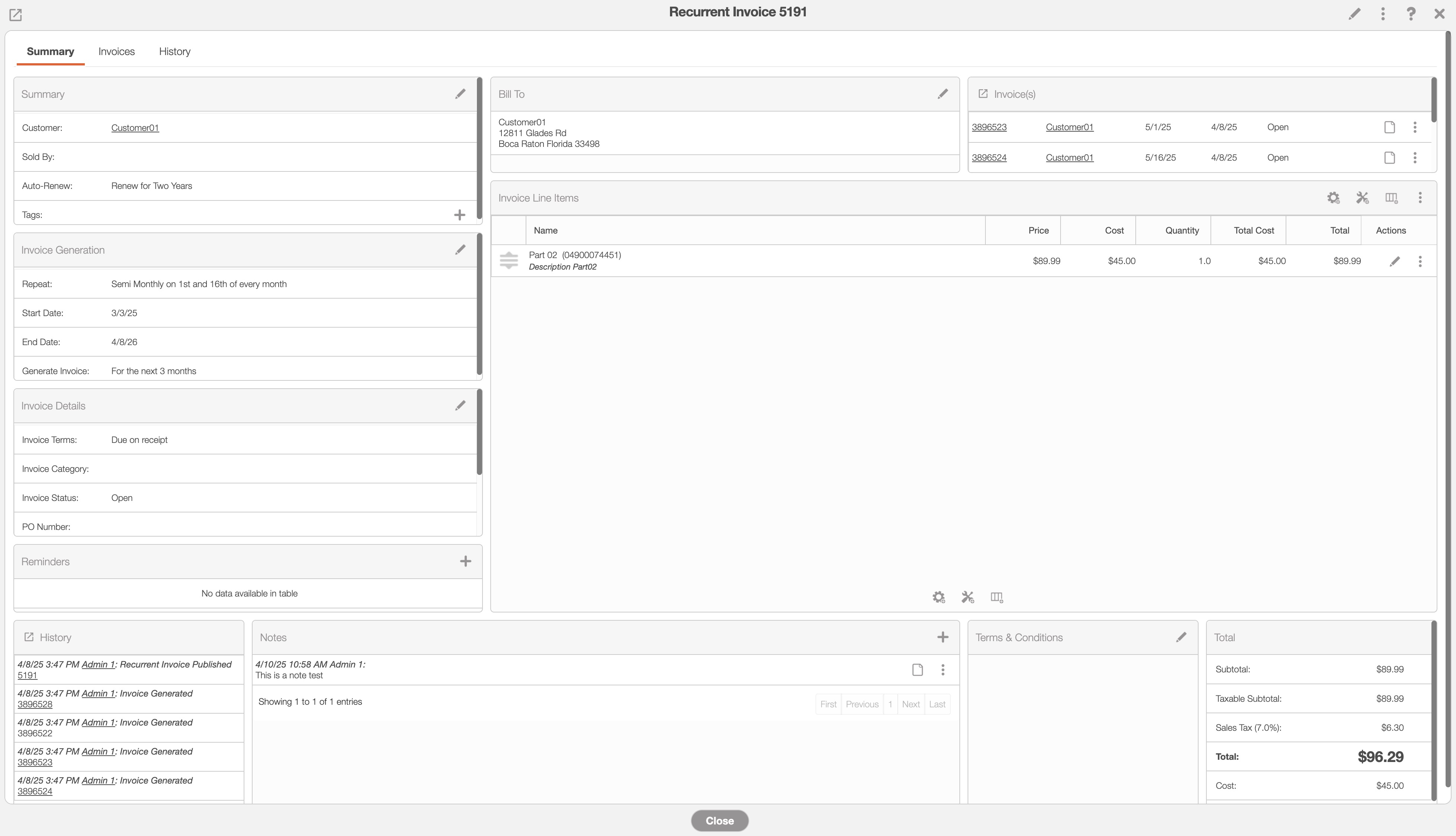Viewport: 1456px width, 836px height.
Task: Click pencil icon on Bill To panel
Action: [943, 94]
